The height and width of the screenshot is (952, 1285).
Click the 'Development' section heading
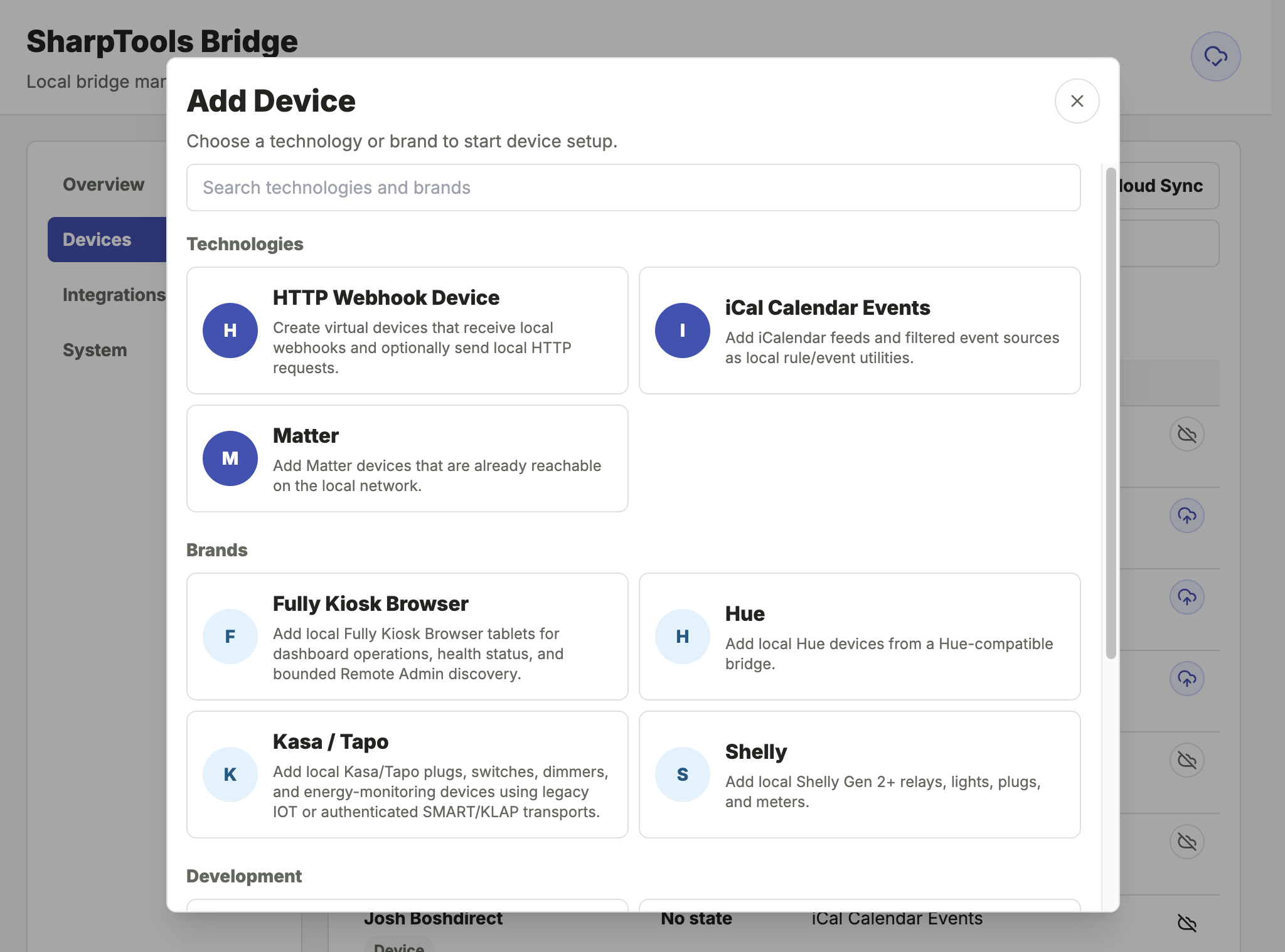point(244,876)
